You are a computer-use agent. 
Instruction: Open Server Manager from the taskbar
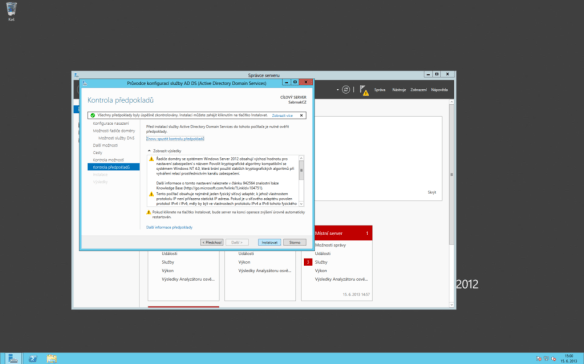tap(13, 358)
